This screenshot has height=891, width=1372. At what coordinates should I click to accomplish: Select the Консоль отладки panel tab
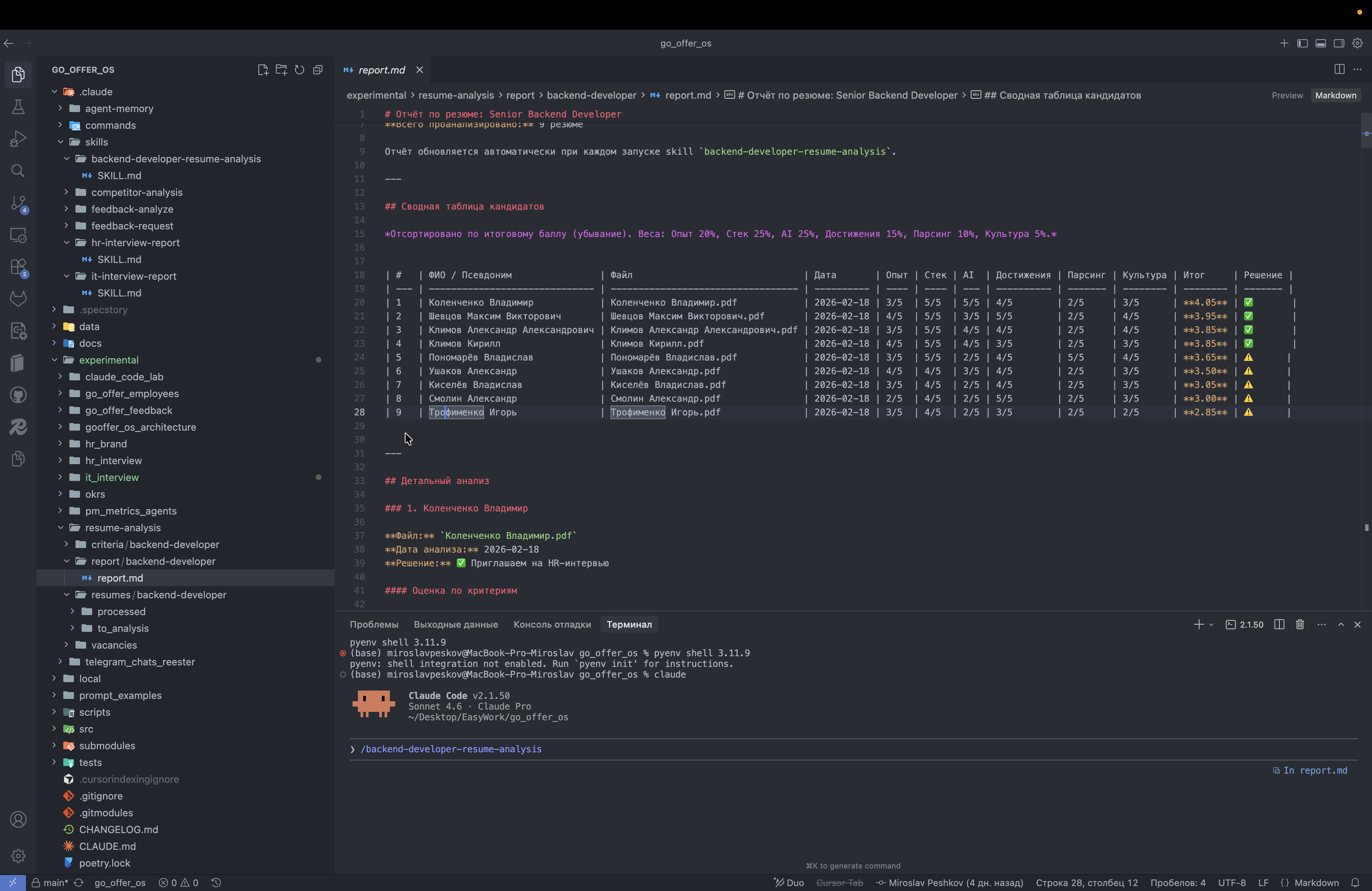[552, 624]
